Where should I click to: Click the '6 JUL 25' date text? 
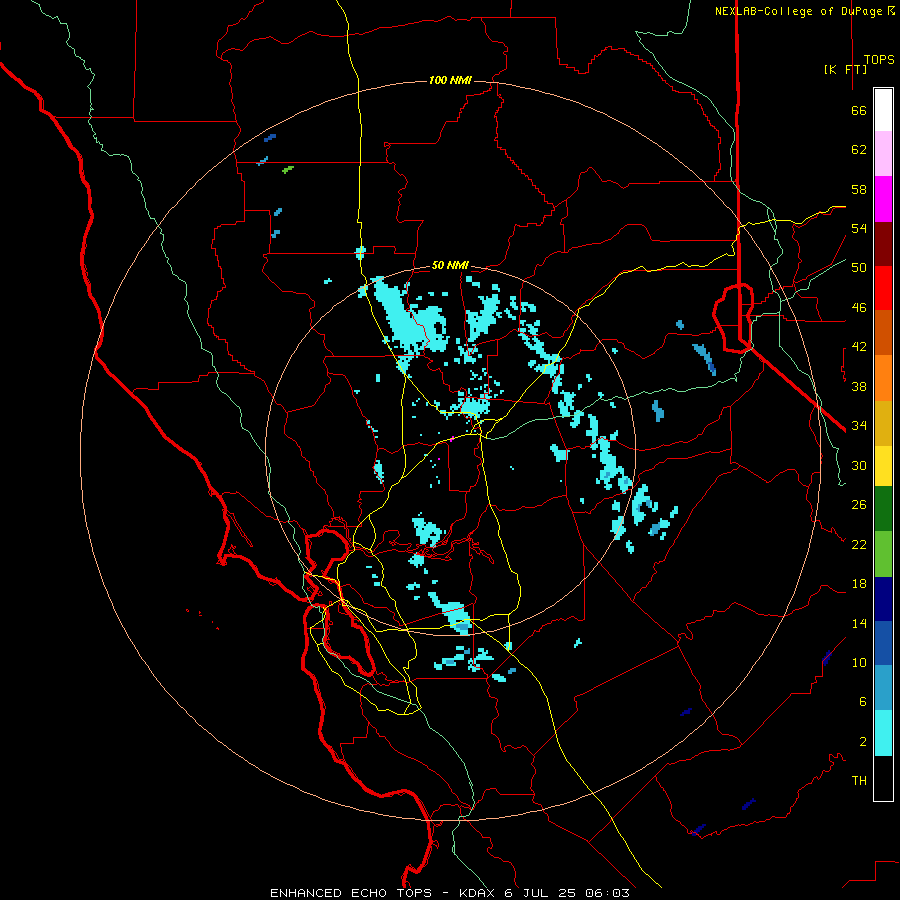[541, 893]
